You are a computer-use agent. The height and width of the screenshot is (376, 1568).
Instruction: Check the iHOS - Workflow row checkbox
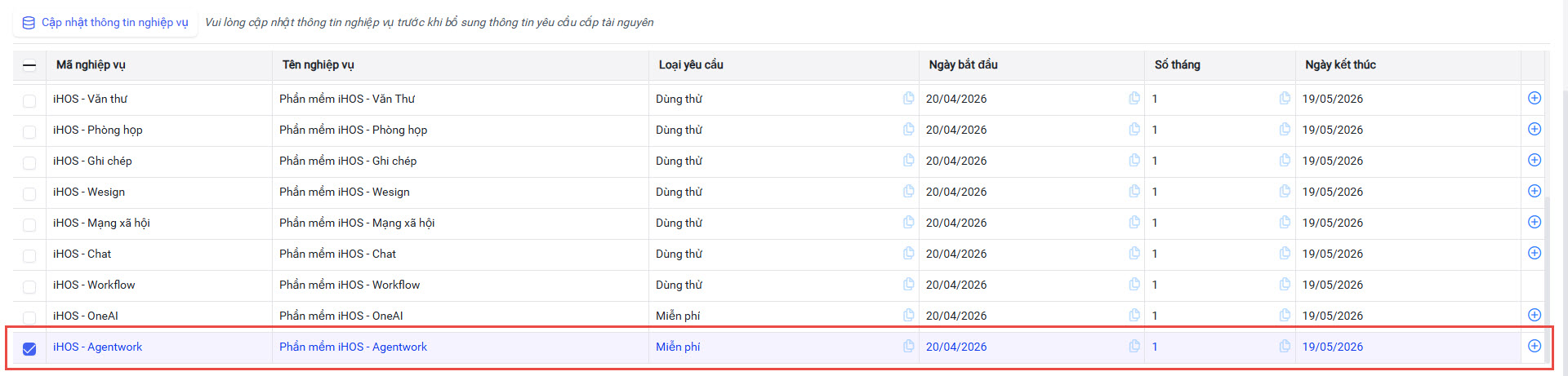[29, 286]
